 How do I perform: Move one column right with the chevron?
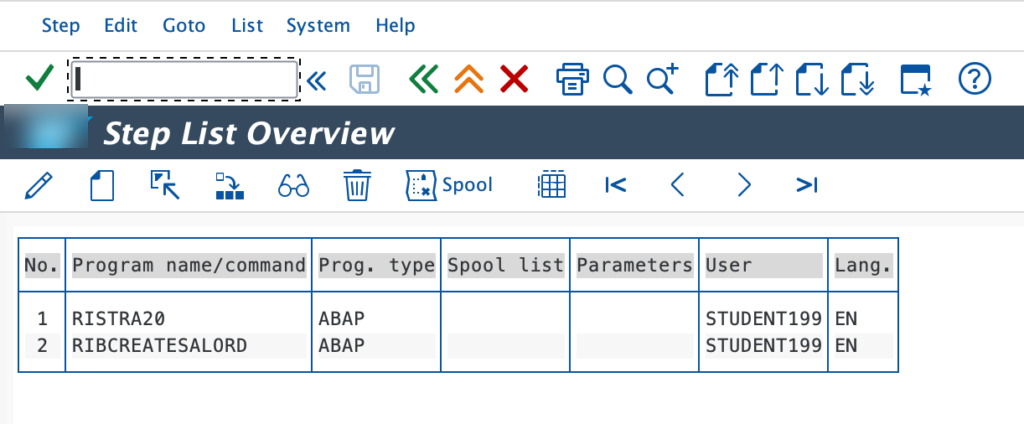click(x=744, y=186)
